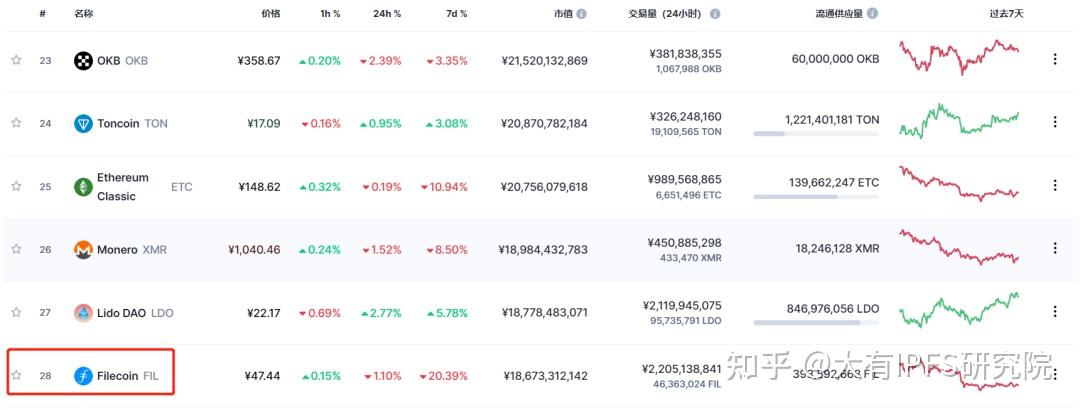Click the info icon beside 市值 header
Screen dimensions: 1080x410
click(582, 15)
